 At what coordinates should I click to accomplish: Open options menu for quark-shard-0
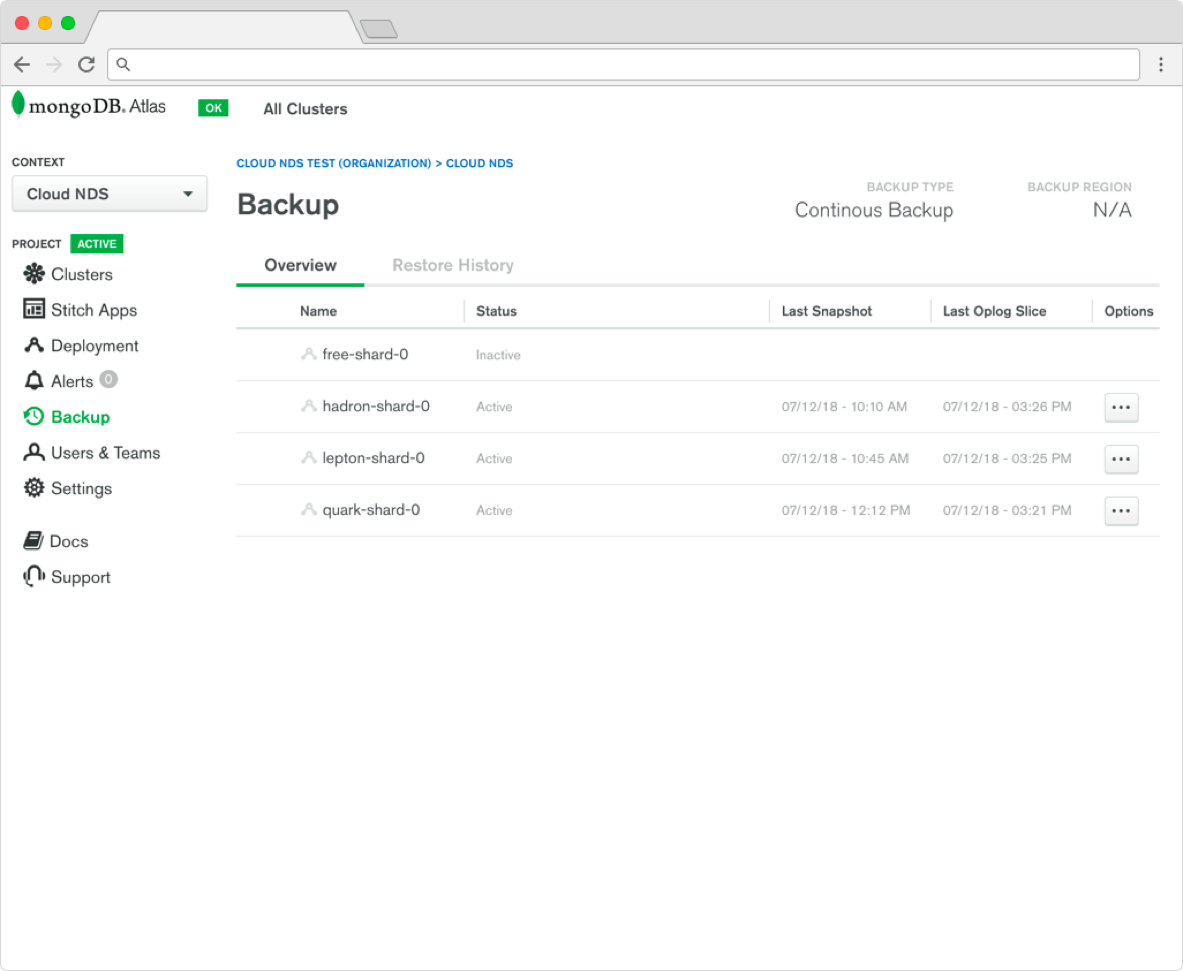pyautogui.click(x=1121, y=511)
